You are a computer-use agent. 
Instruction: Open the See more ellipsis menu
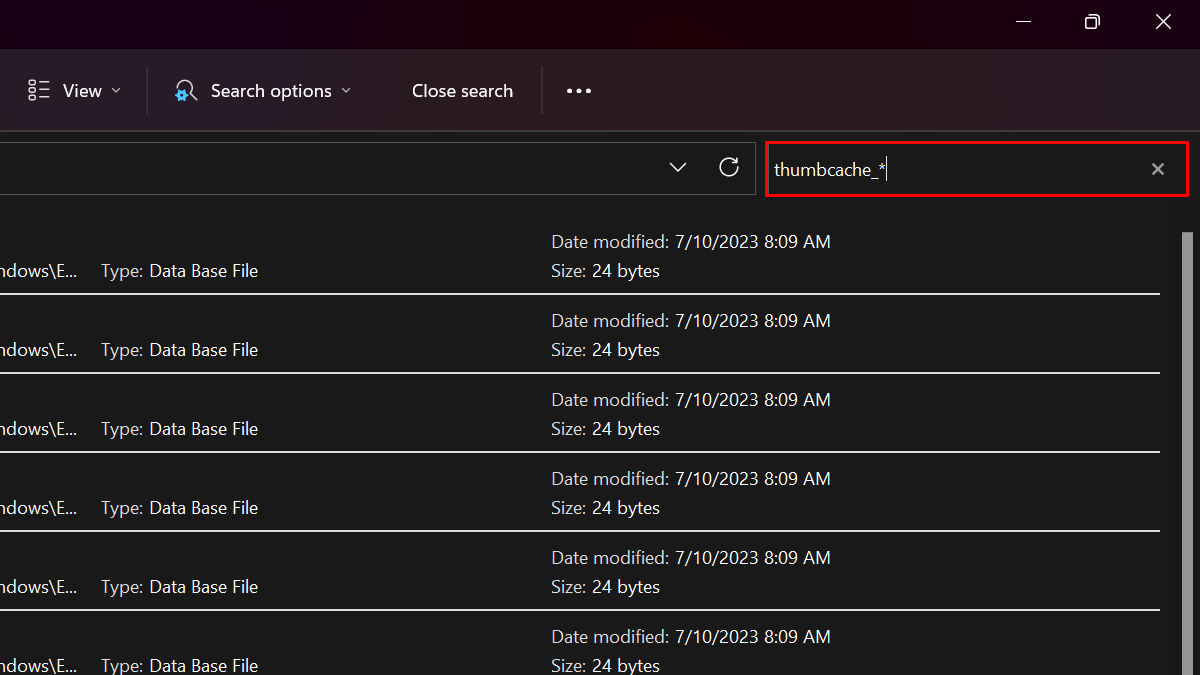pyautogui.click(x=579, y=91)
